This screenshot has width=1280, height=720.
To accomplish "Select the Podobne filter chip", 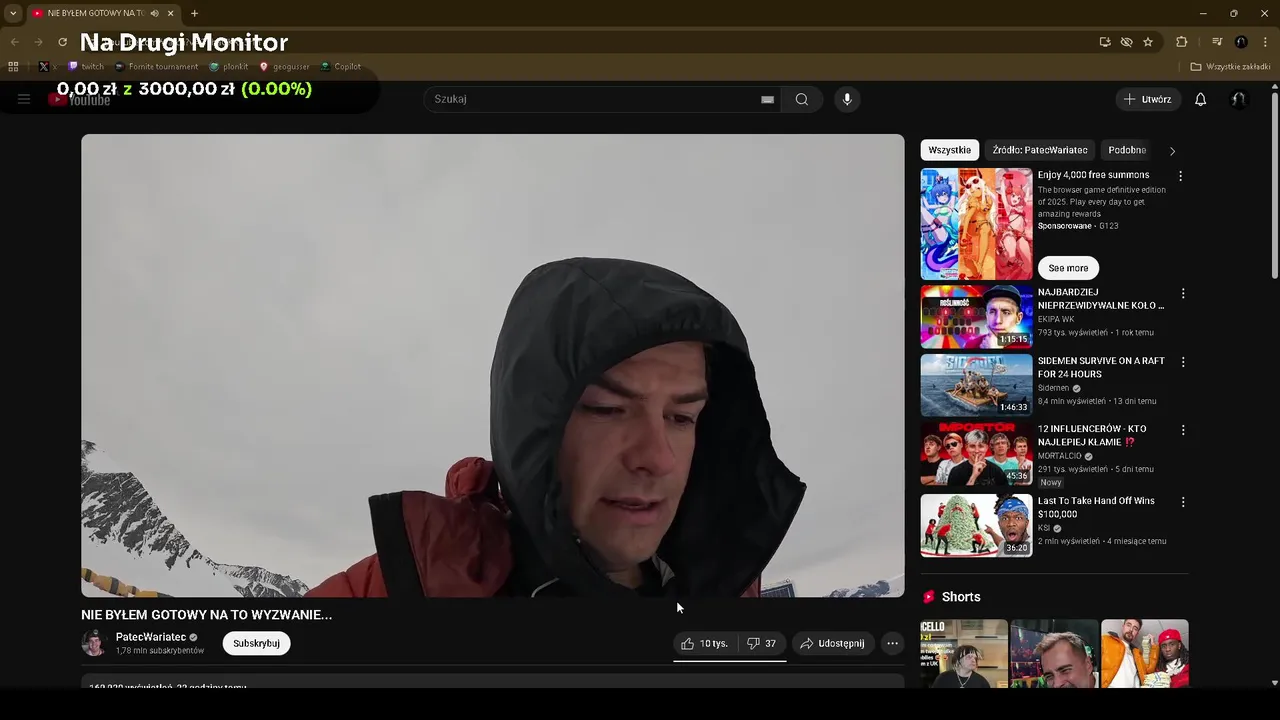I will click(1127, 150).
